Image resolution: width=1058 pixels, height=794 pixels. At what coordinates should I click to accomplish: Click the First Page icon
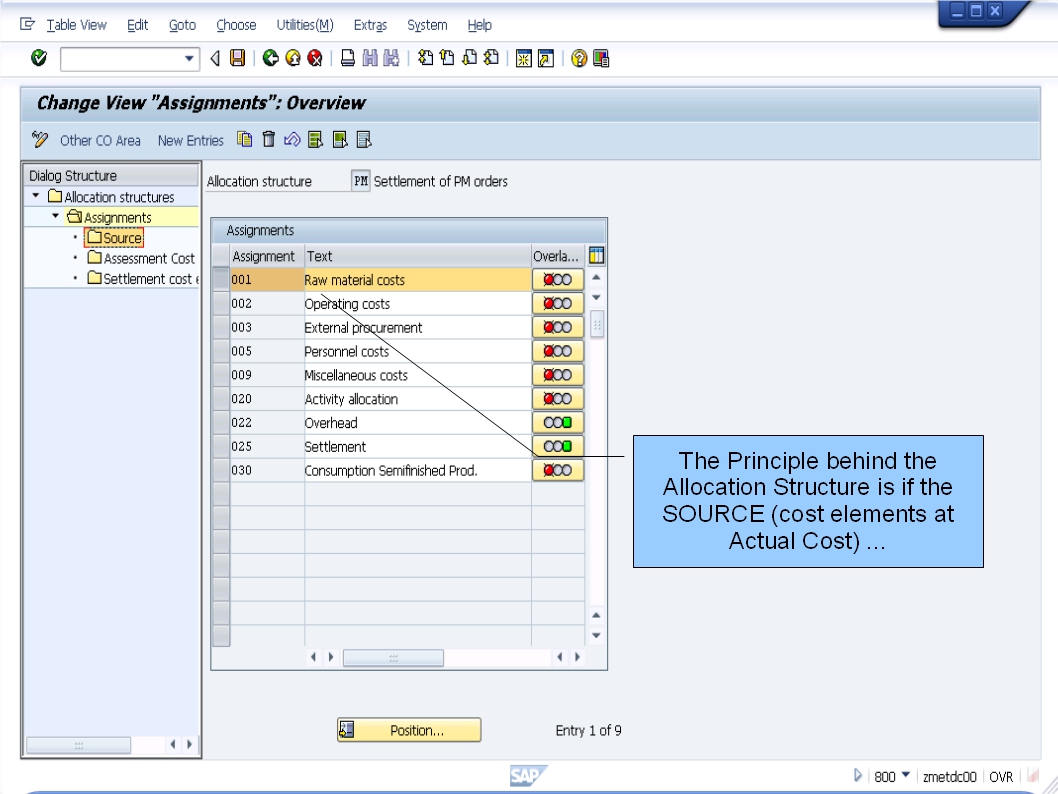[425, 58]
